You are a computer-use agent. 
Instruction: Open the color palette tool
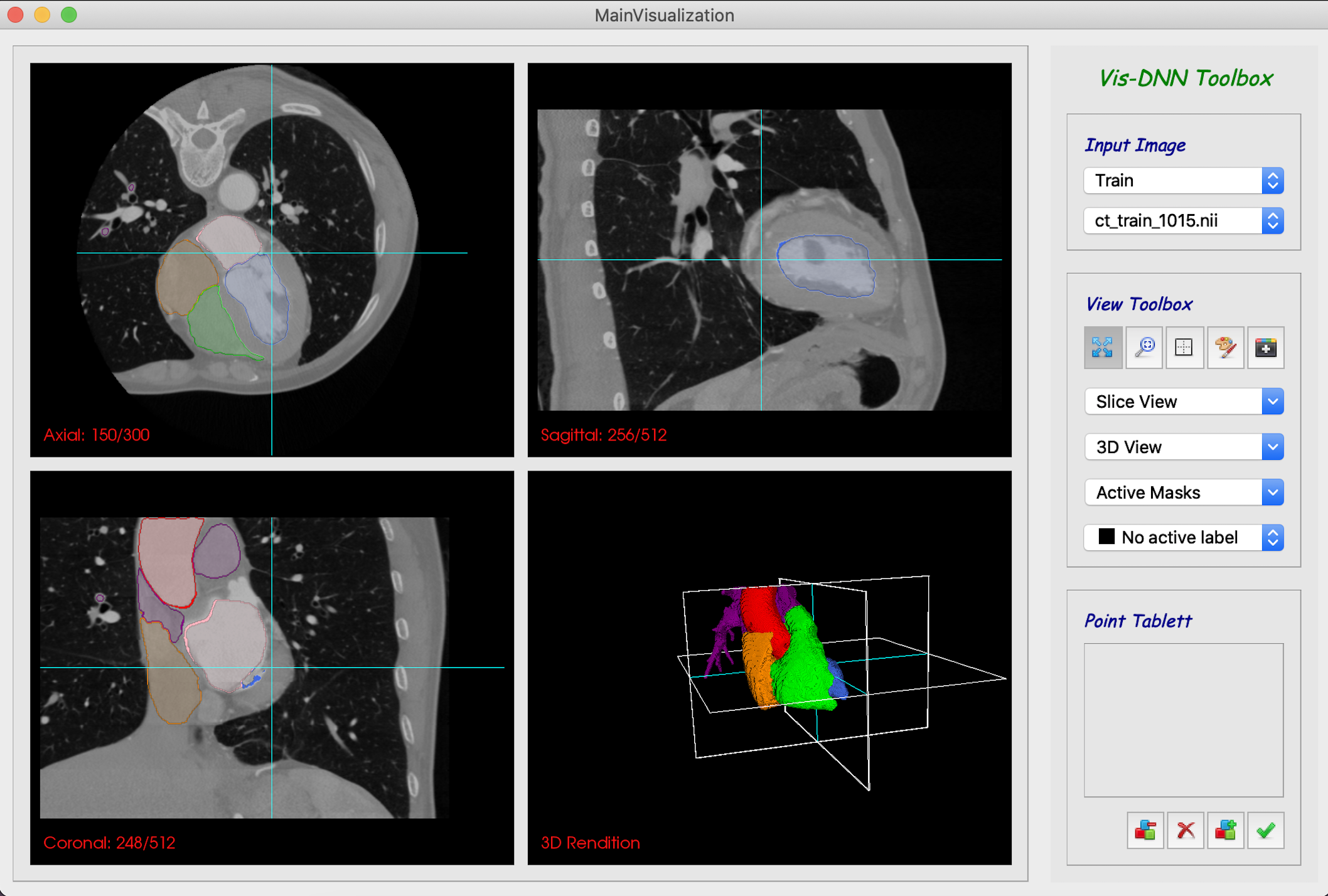pyautogui.click(x=1225, y=348)
